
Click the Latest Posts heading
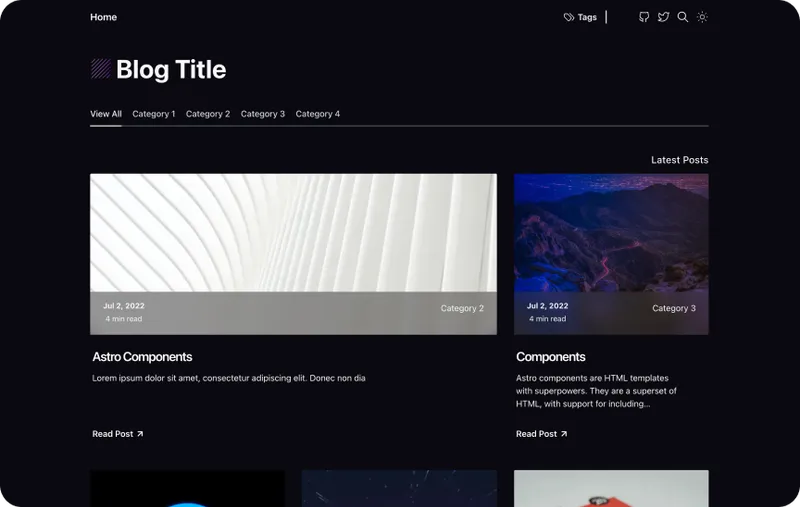[x=679, y=160]
